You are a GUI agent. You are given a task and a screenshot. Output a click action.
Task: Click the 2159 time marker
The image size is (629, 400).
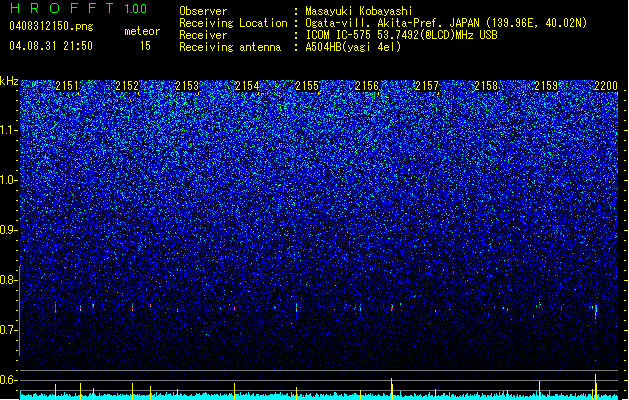pos(546,86)
